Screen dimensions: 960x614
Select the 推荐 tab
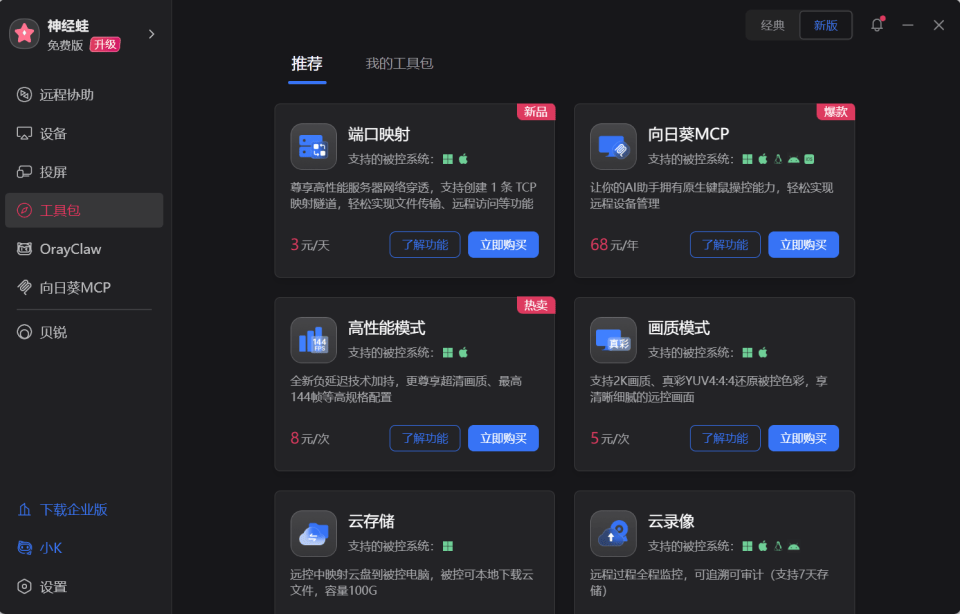pyautogui.click(x=307, y=64)
